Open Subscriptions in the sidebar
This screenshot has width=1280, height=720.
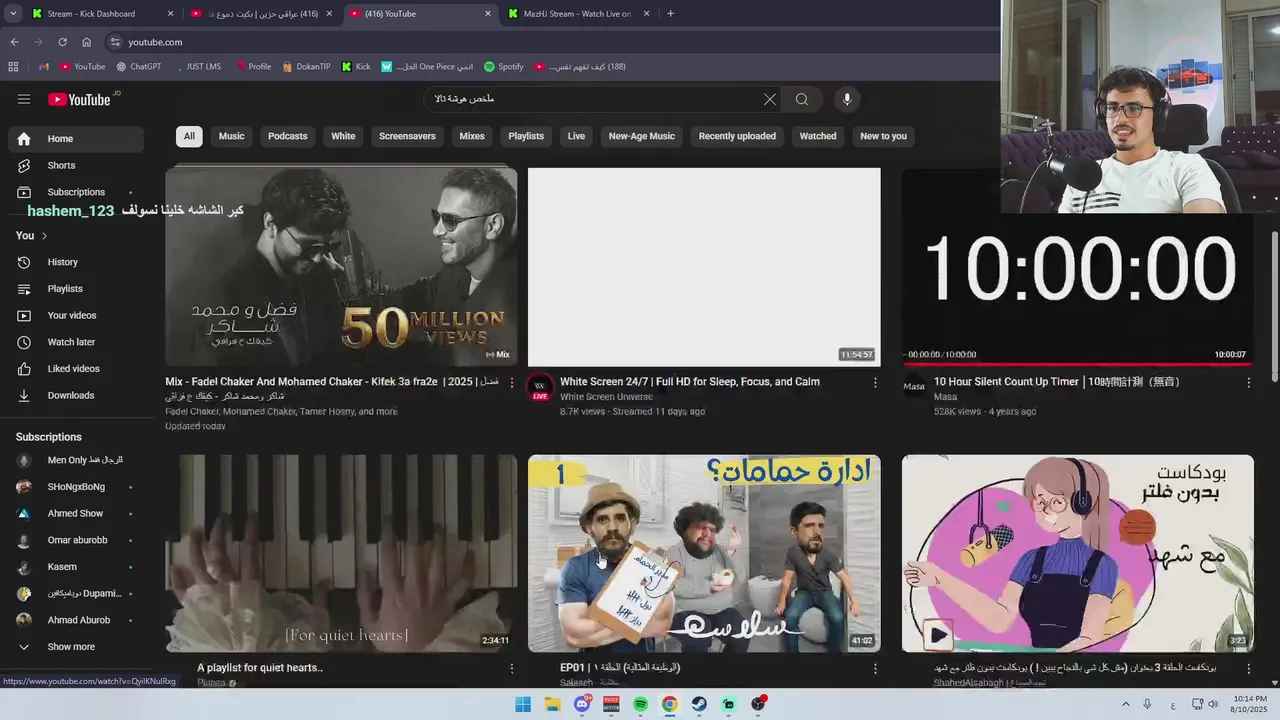pos(76,192)
